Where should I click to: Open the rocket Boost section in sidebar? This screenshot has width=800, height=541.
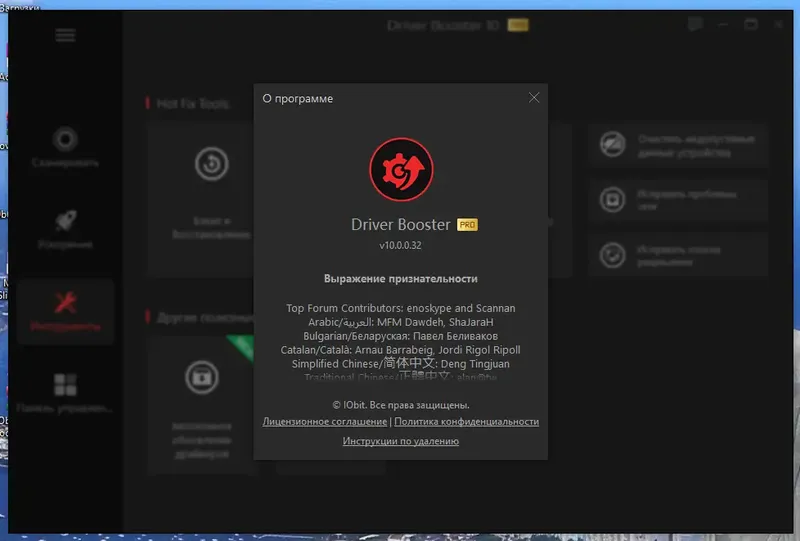pos(65,229)
